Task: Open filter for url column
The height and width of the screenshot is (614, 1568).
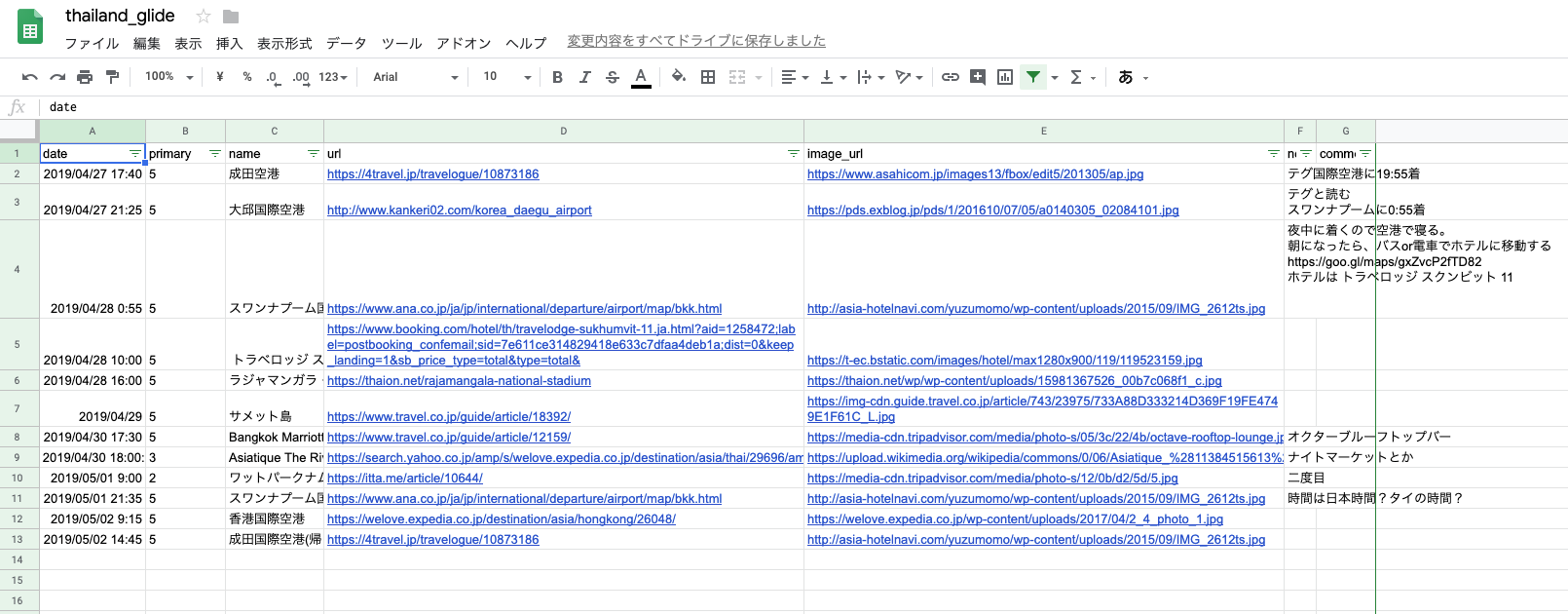Action: [793, 154]
